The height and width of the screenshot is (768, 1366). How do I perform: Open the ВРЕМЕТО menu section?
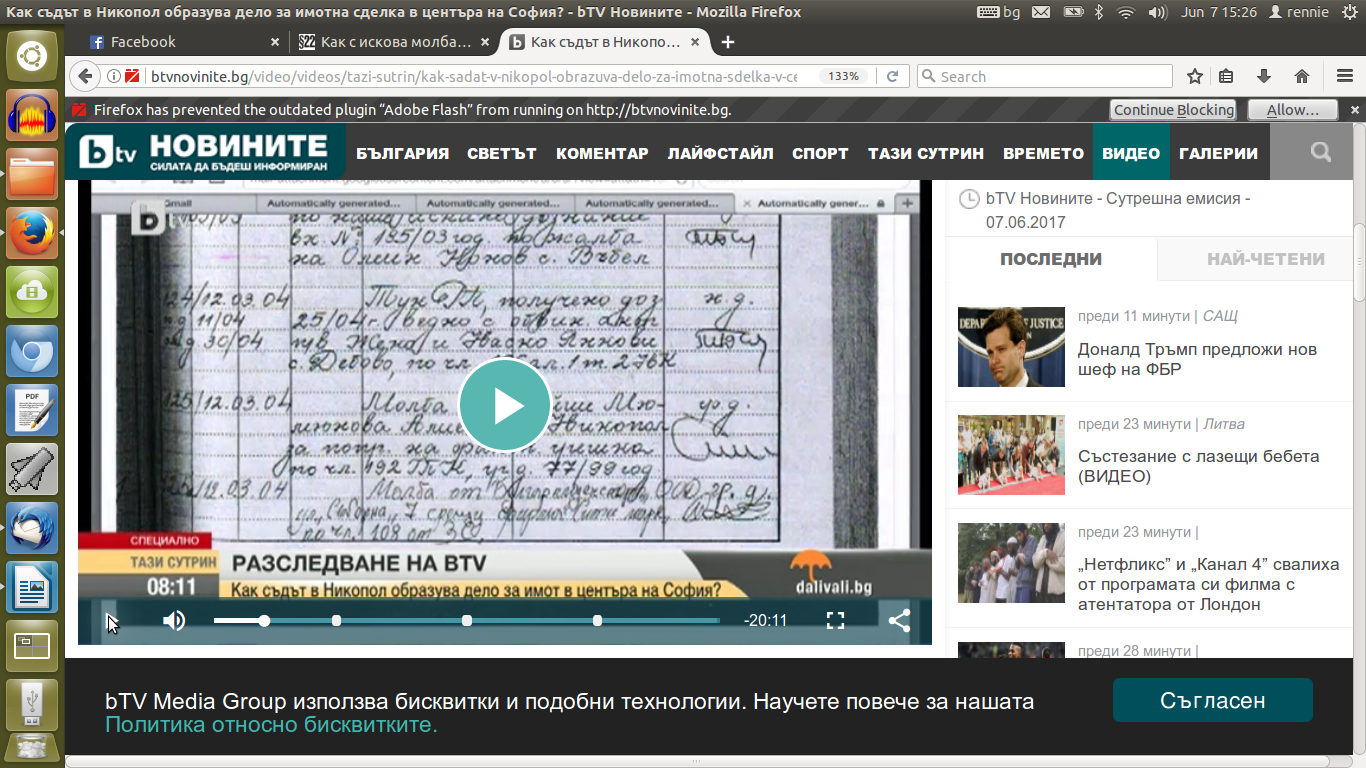tap(1043, 153)
